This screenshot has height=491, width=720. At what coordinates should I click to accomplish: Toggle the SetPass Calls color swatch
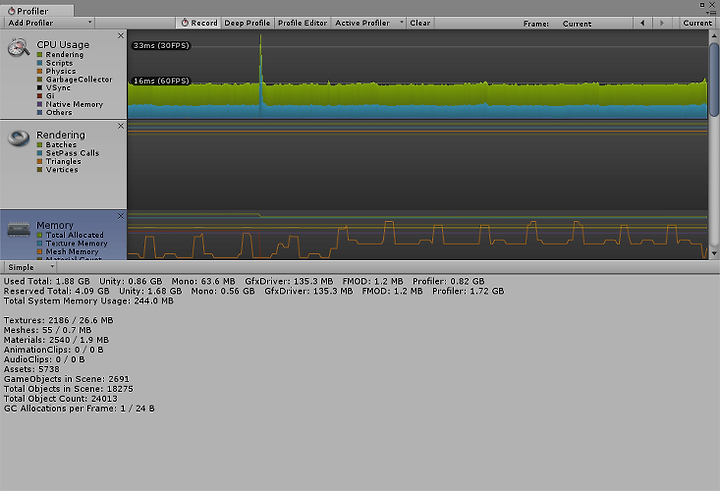(40, 153)
